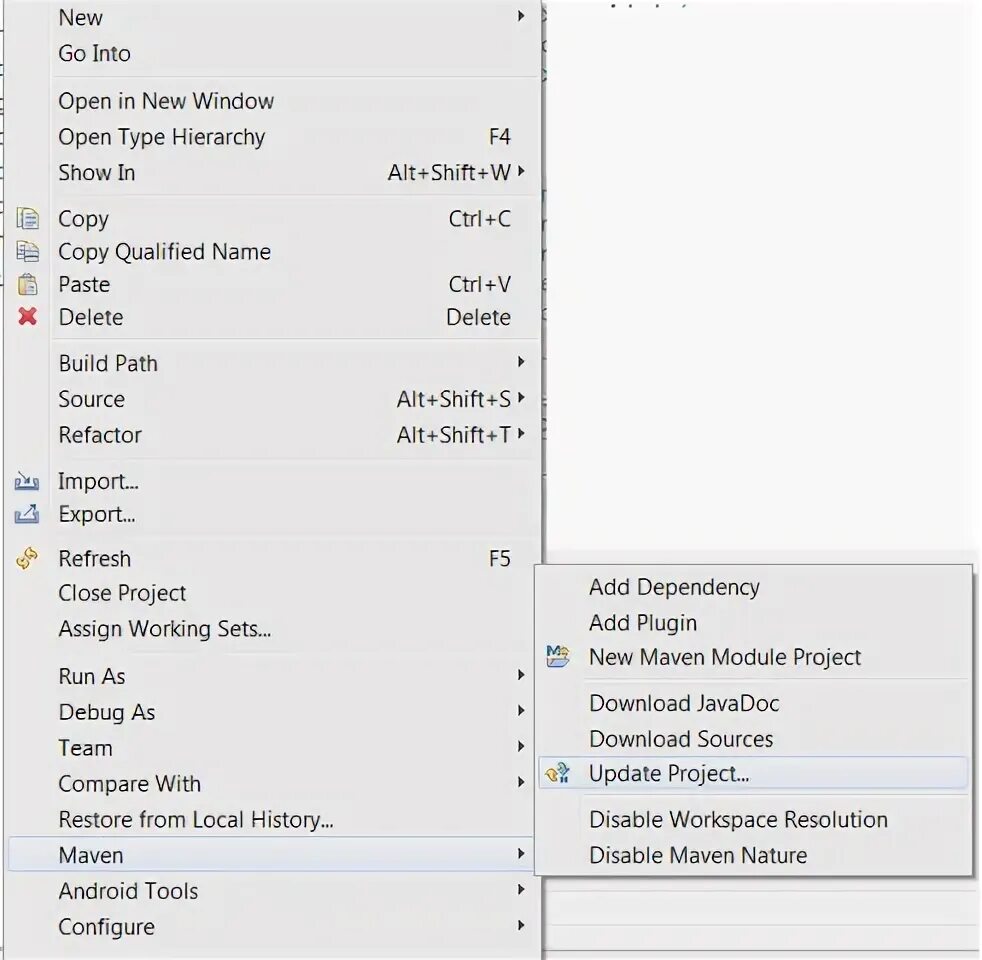
Task: Click the Import icon
Action: click(x=27, y=481)
